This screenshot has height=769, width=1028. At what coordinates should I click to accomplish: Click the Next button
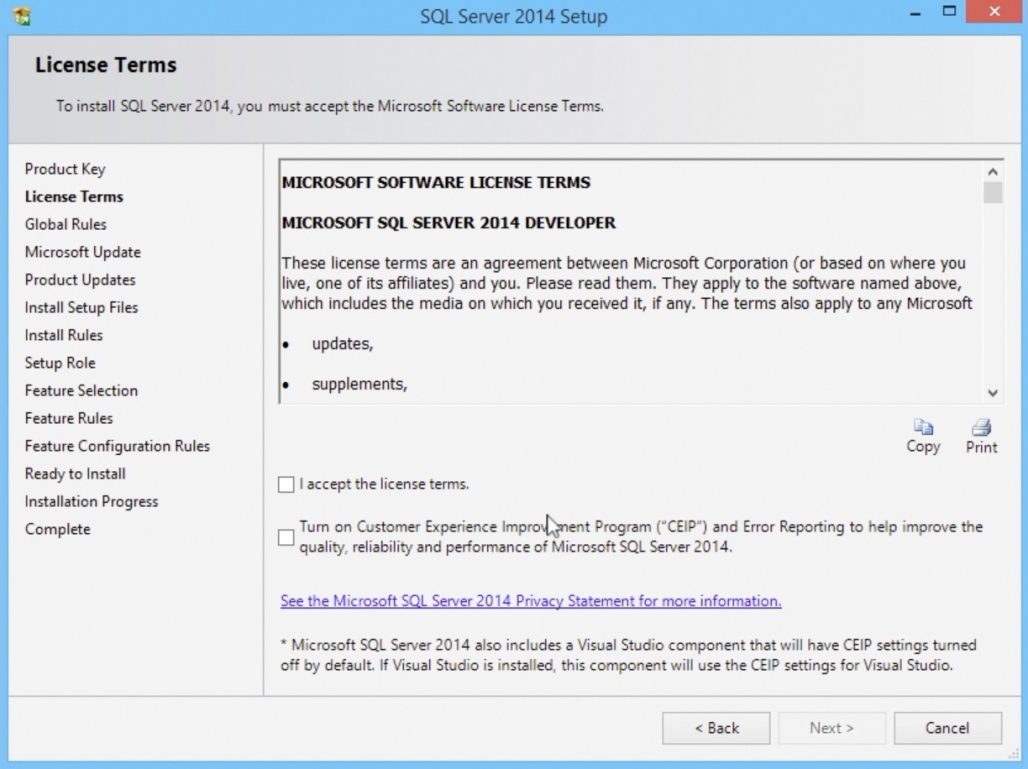(832, 728)
